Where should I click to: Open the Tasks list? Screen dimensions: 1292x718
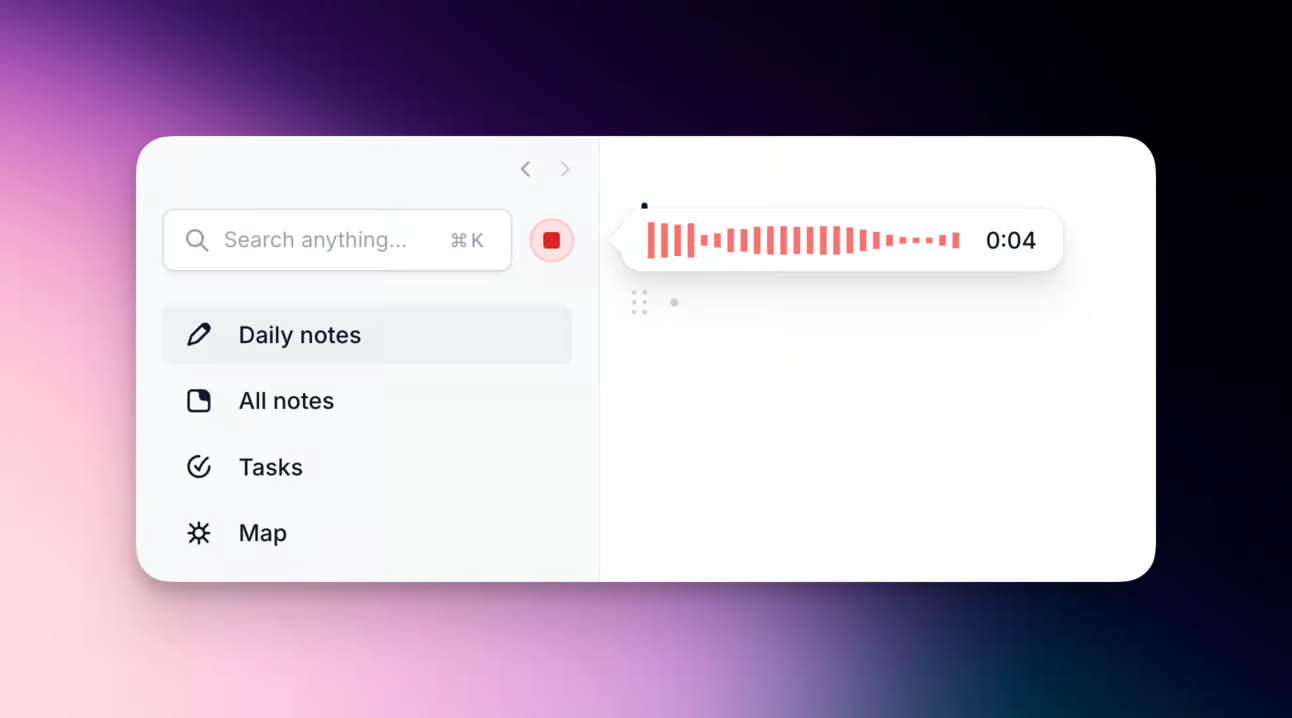(270, 466)
